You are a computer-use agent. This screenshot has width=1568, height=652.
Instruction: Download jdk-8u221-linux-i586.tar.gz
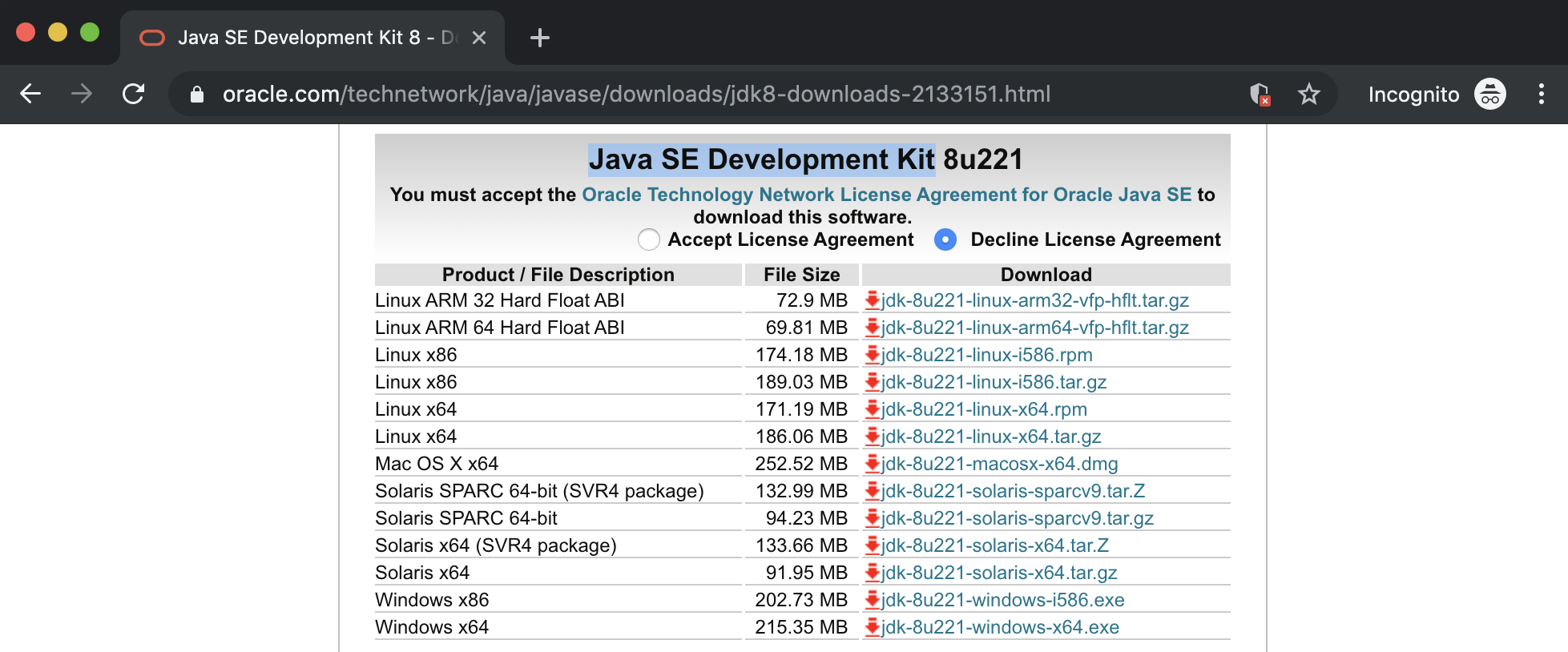[994, 382]
